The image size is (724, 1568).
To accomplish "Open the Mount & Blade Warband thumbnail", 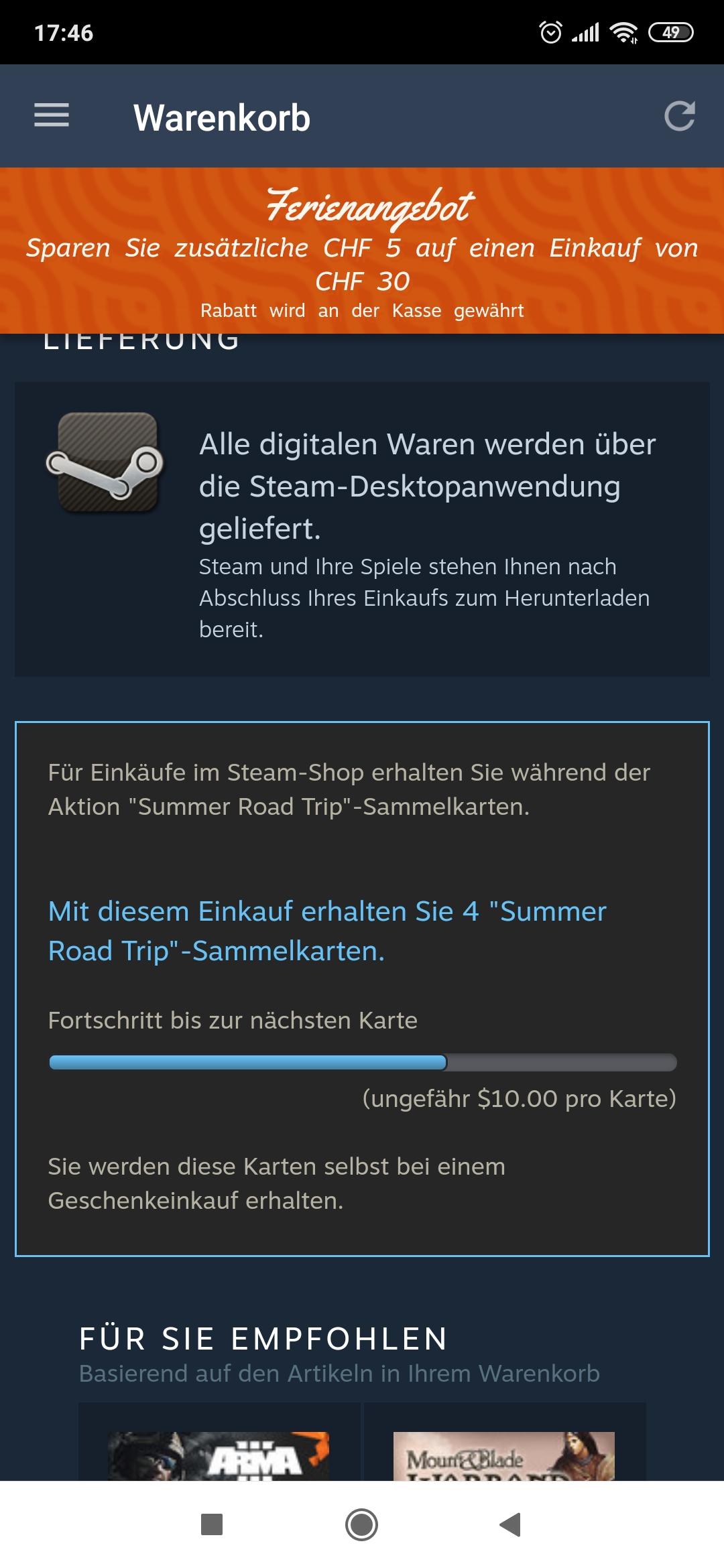I will click(504, 1455).
